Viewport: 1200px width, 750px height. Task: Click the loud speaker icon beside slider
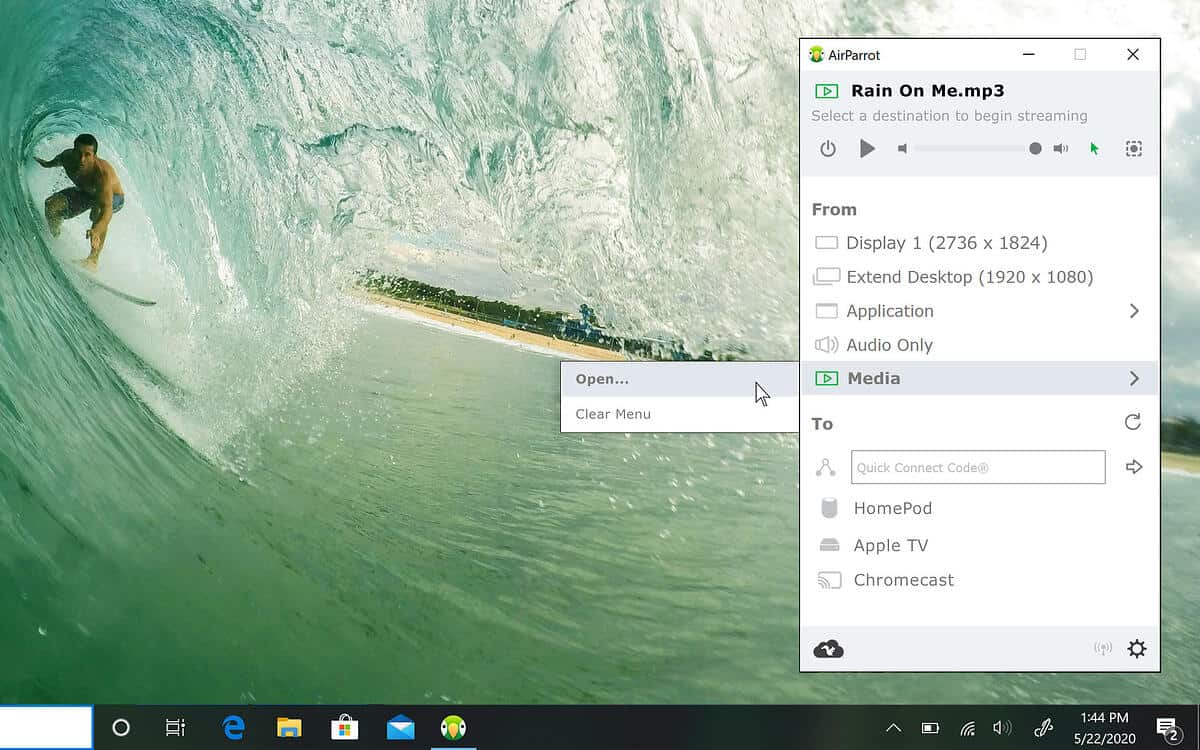(1060, 149)
